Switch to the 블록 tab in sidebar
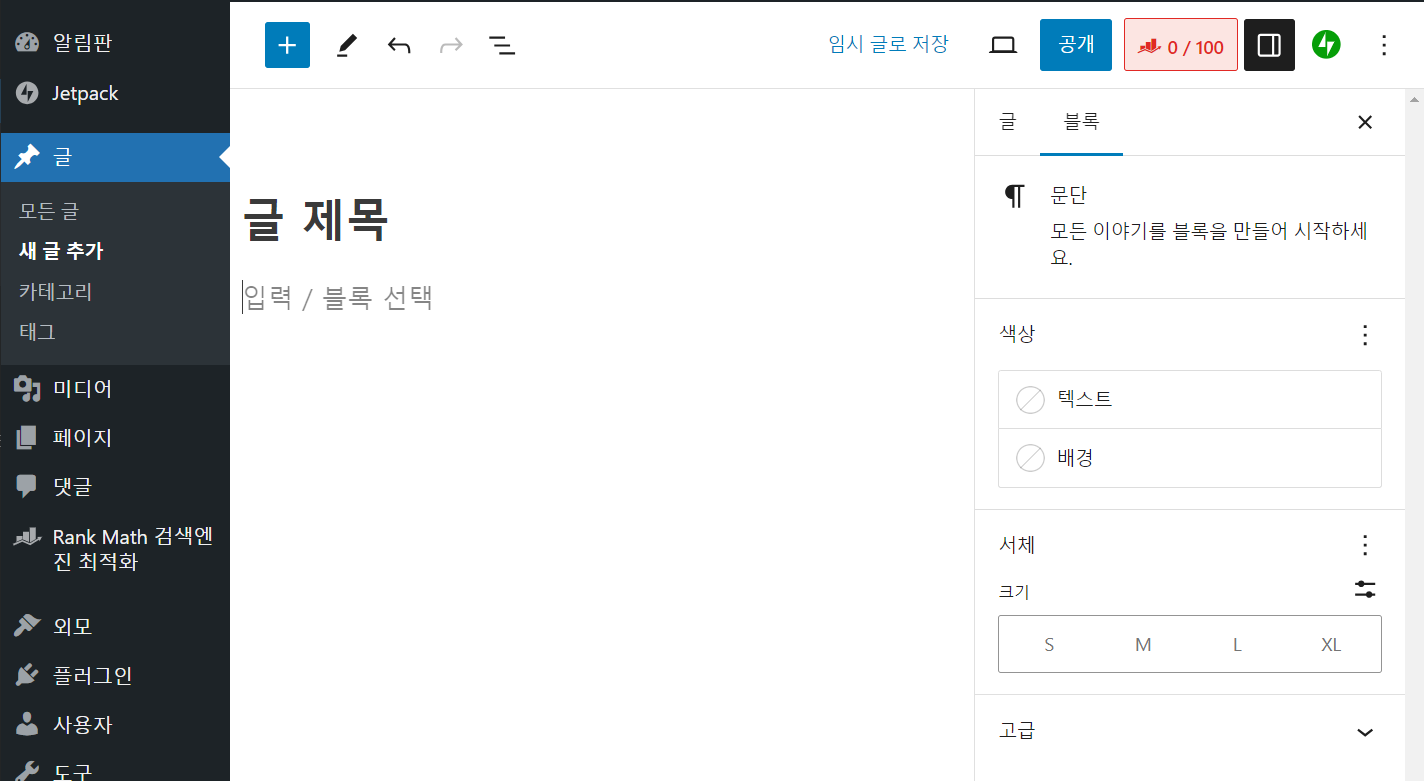Viewport: 1424px width, 781px height. 1081,122
